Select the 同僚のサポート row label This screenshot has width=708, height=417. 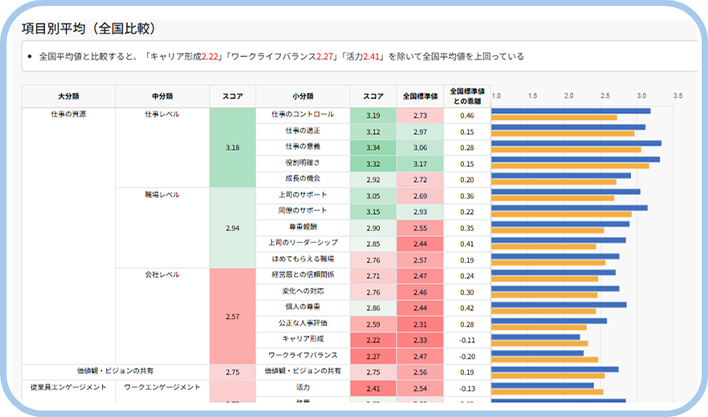click(x=303, y=211)
